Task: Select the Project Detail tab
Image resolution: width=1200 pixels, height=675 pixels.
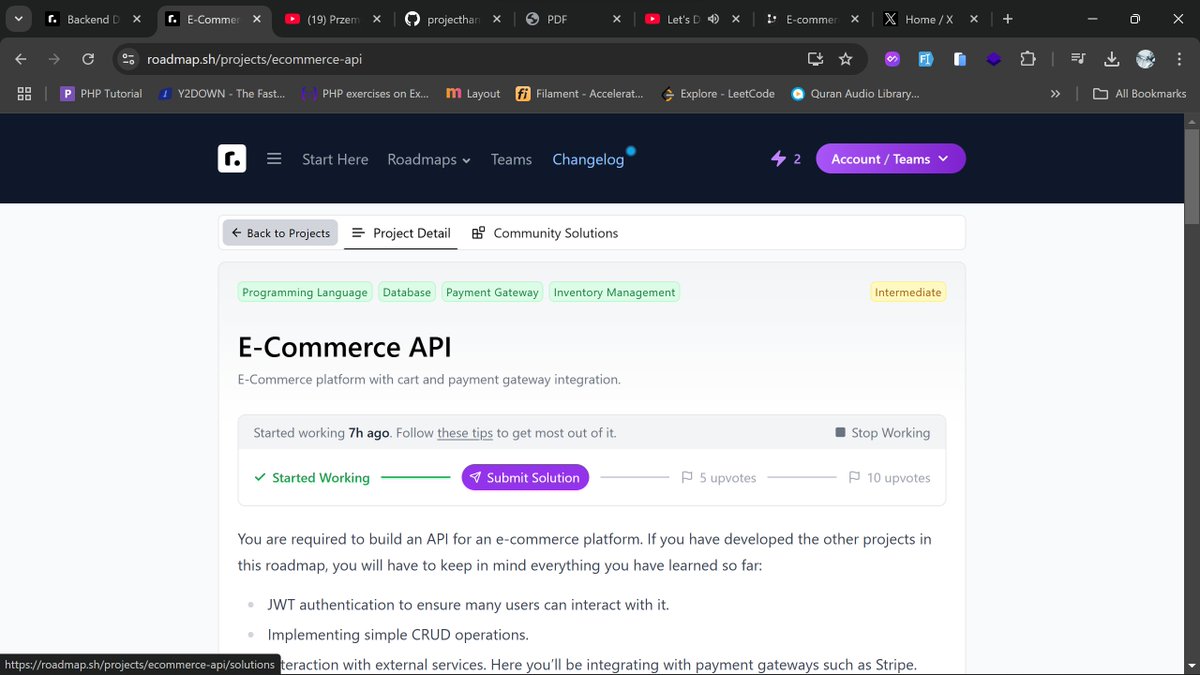Action: pos(401,233)
